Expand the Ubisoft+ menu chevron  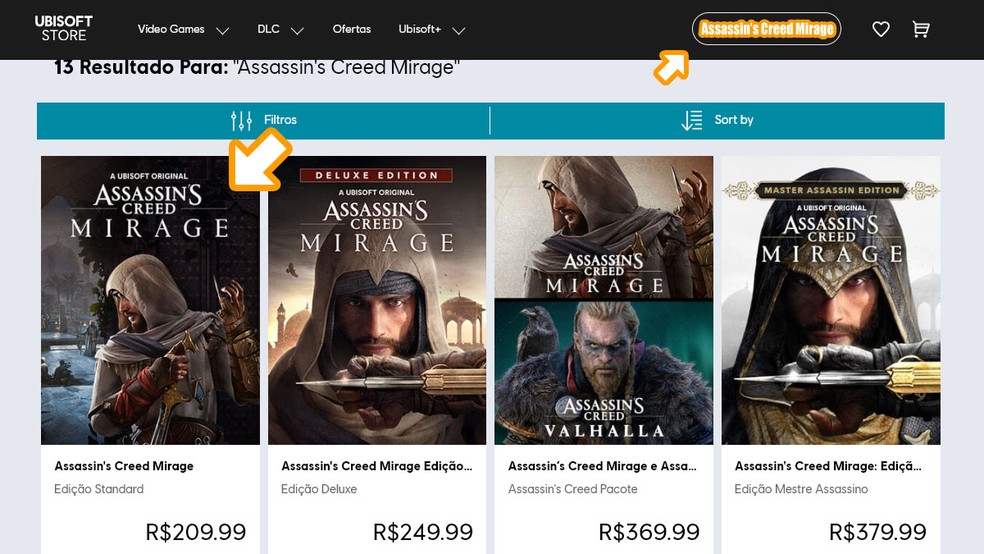458,31
